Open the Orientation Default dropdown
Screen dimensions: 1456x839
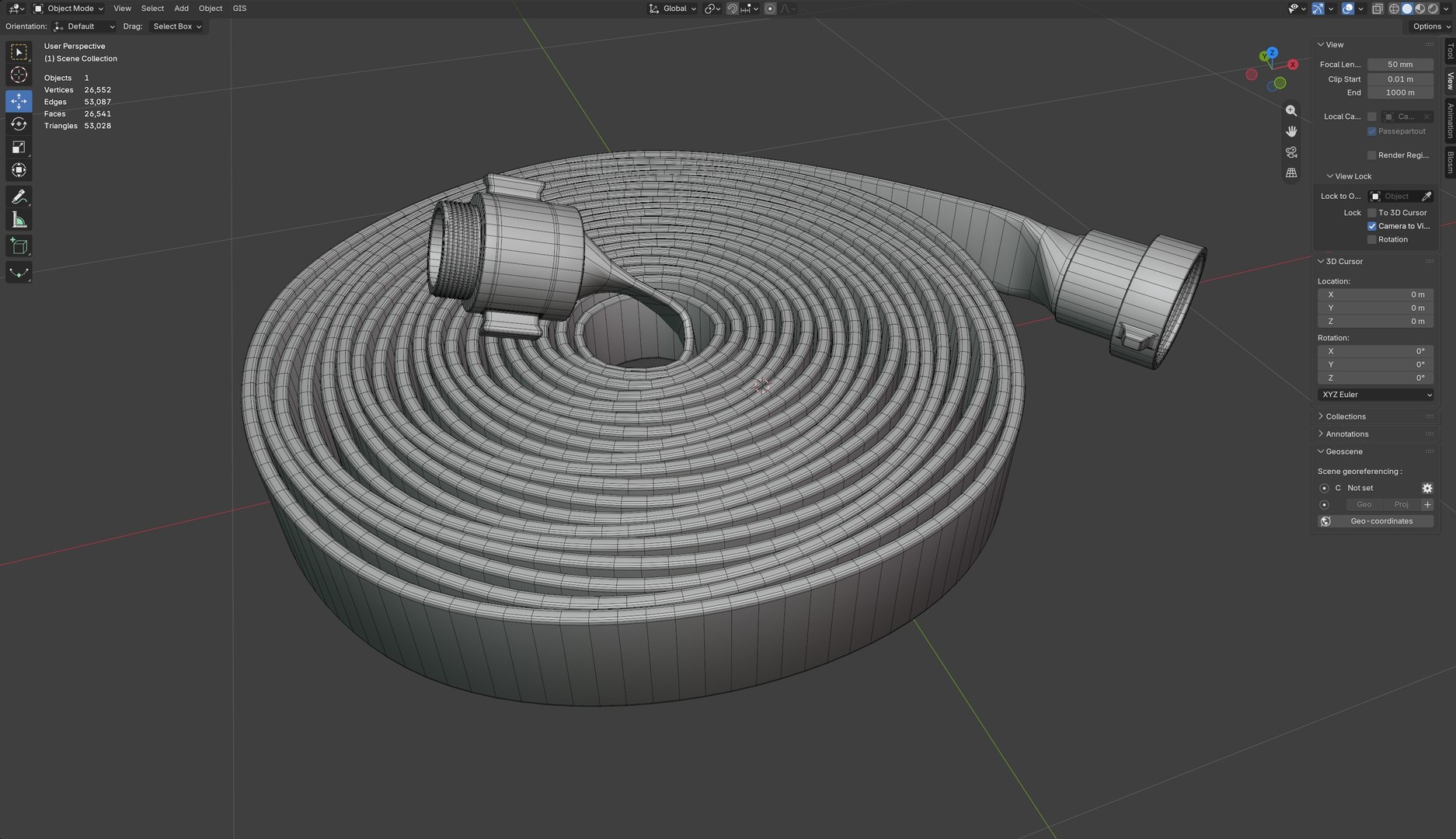tap(85, 26)
